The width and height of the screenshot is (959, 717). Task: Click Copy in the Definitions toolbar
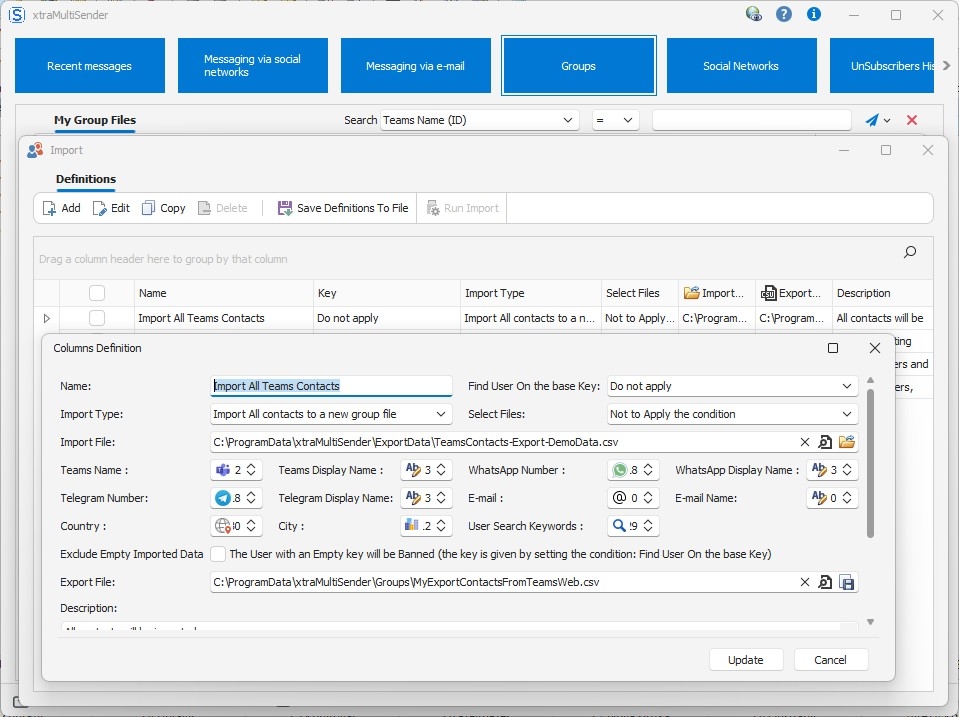[x=163, y=208]
